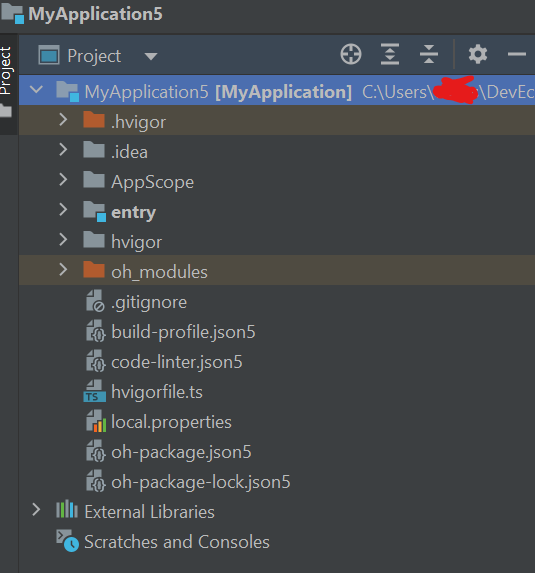Click the hvigorfile.ts TypeScript file icon
The width and height of the screenshot is (535, 573).
point(95,392)
